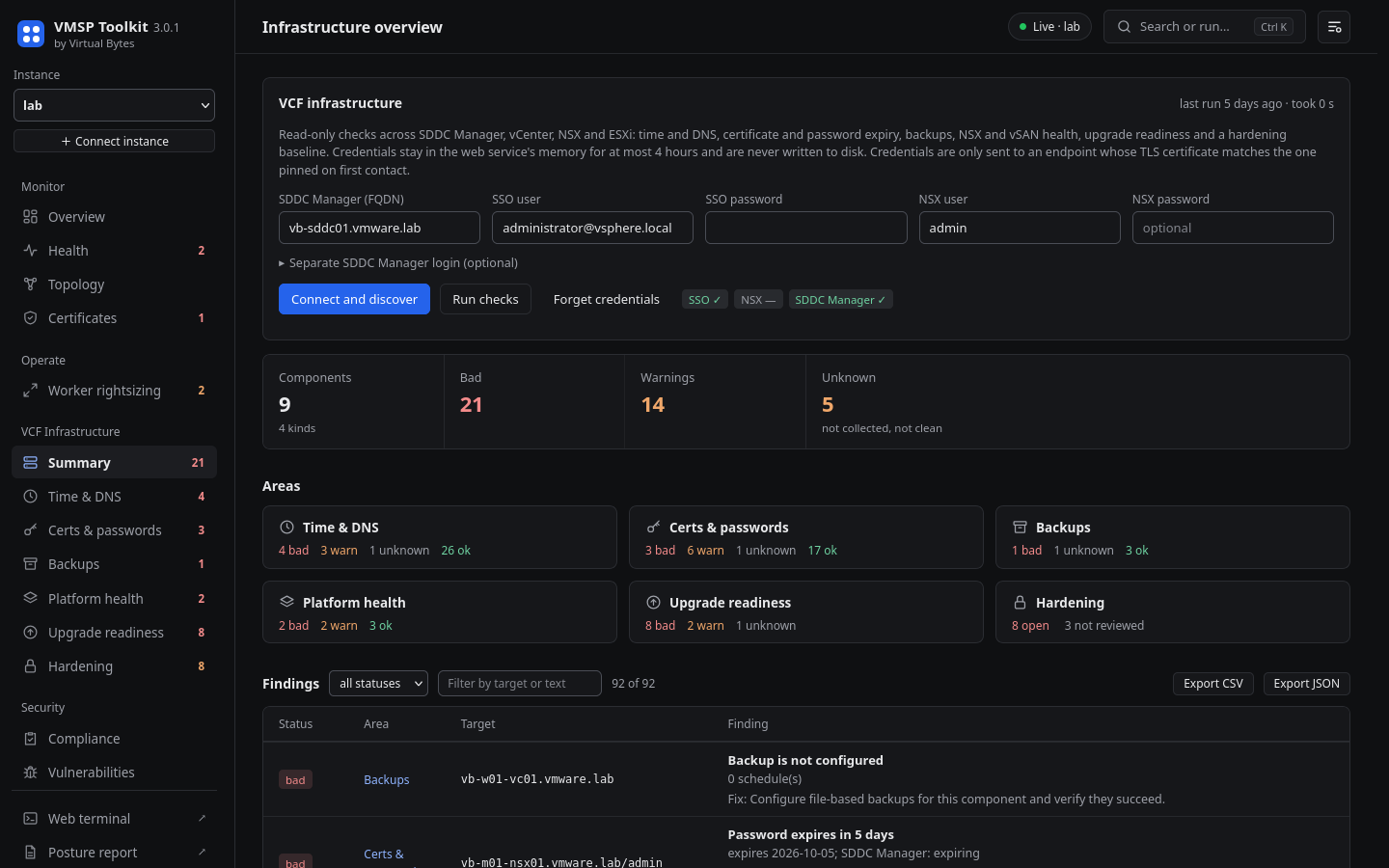Focus the SSO user field
Screen dimensions: 1389x868
pos(592,228)
